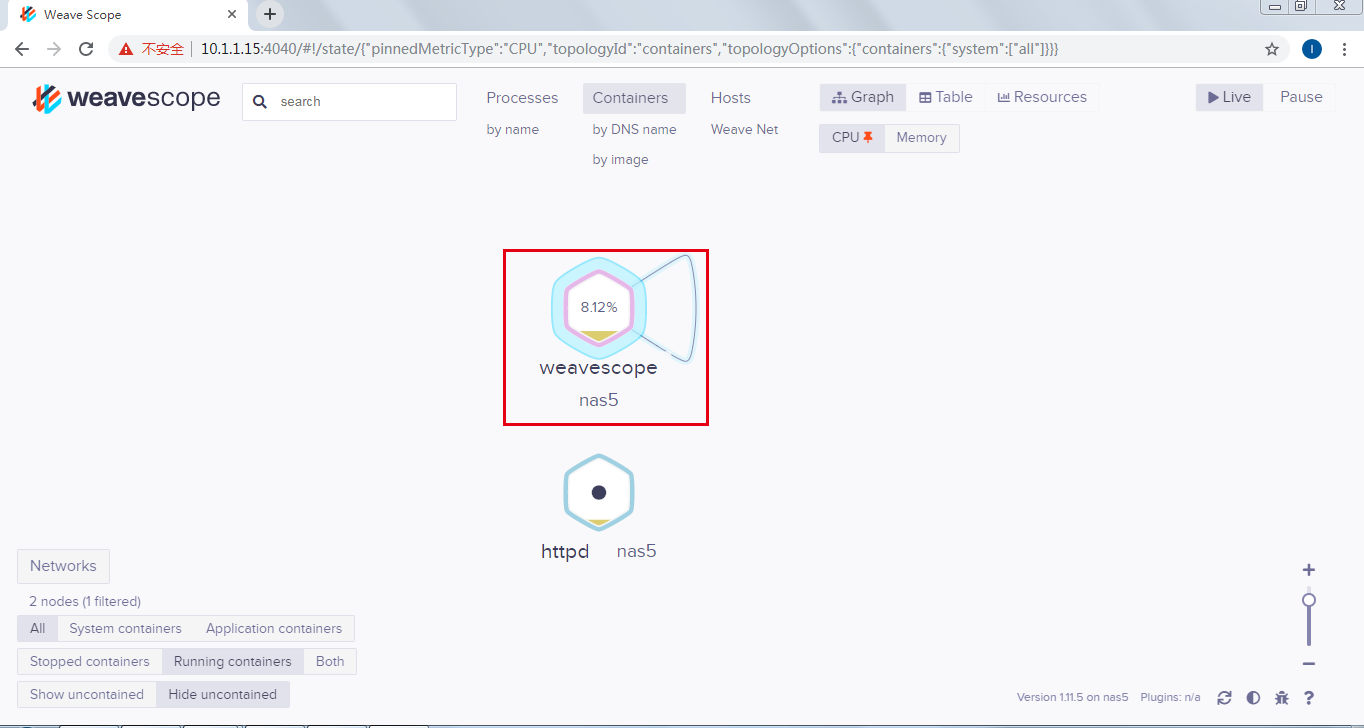This screenshot has height=728, width=1364.
Task: Toggle the Networks button
Action: 63,566
